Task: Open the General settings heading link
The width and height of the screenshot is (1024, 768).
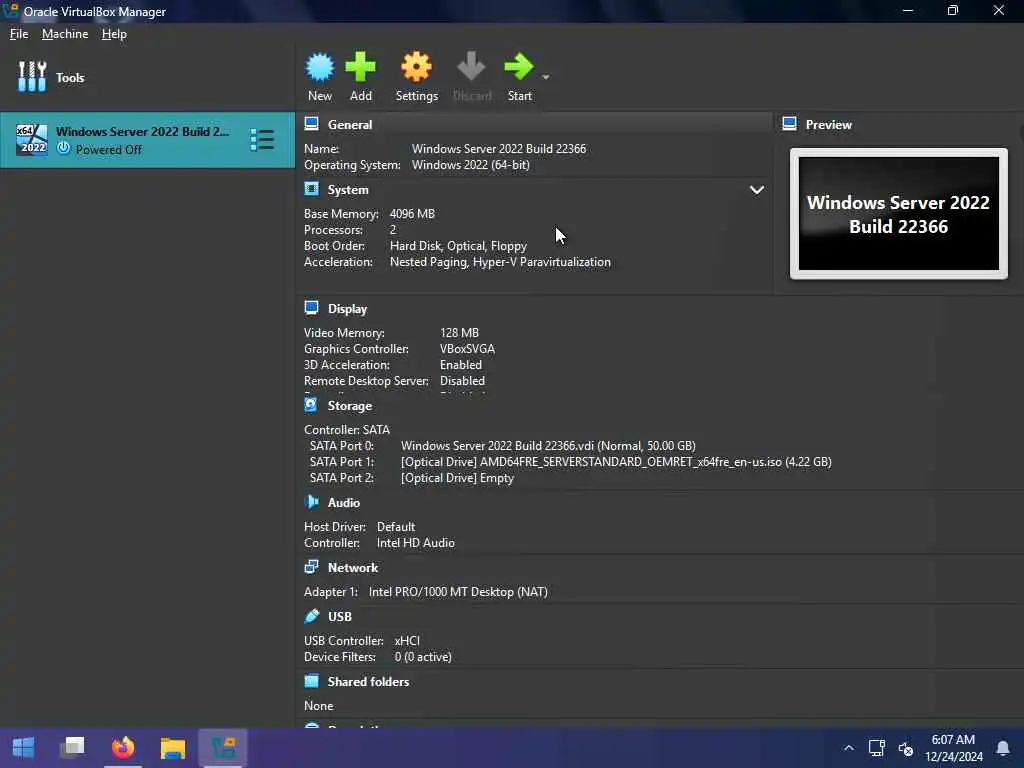Action: click(350, 125)
